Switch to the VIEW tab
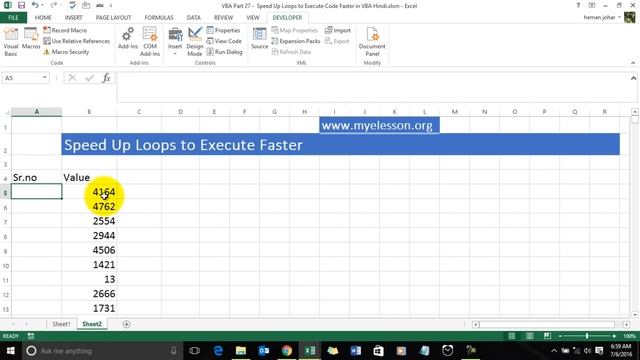 pos(253,18)
